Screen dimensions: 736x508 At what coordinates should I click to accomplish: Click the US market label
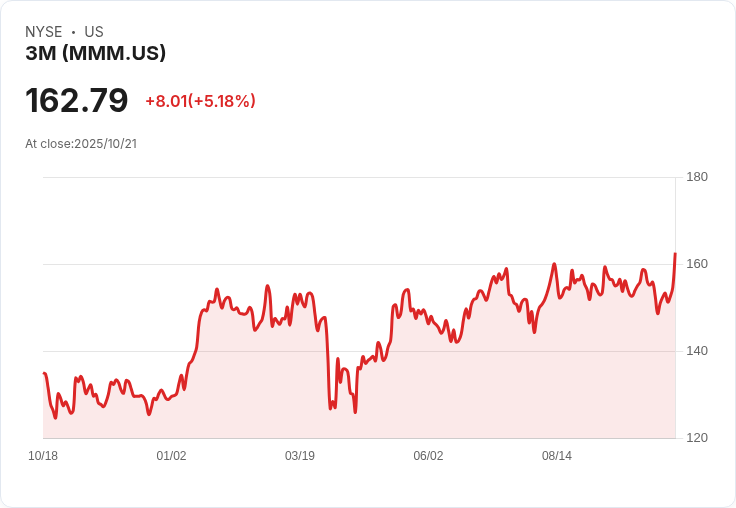(93, 32)
